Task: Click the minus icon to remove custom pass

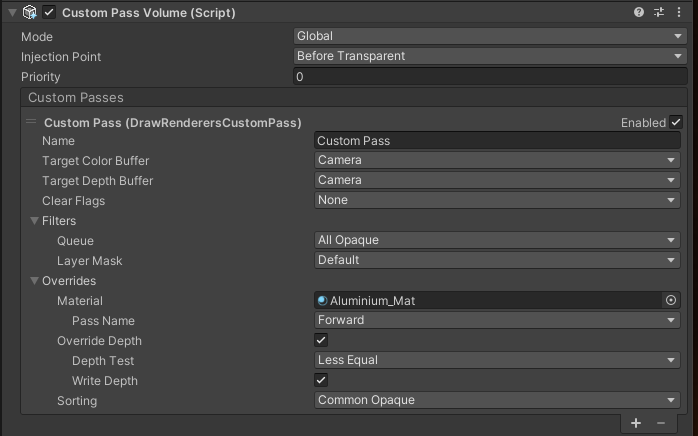Action: [660, 423]
